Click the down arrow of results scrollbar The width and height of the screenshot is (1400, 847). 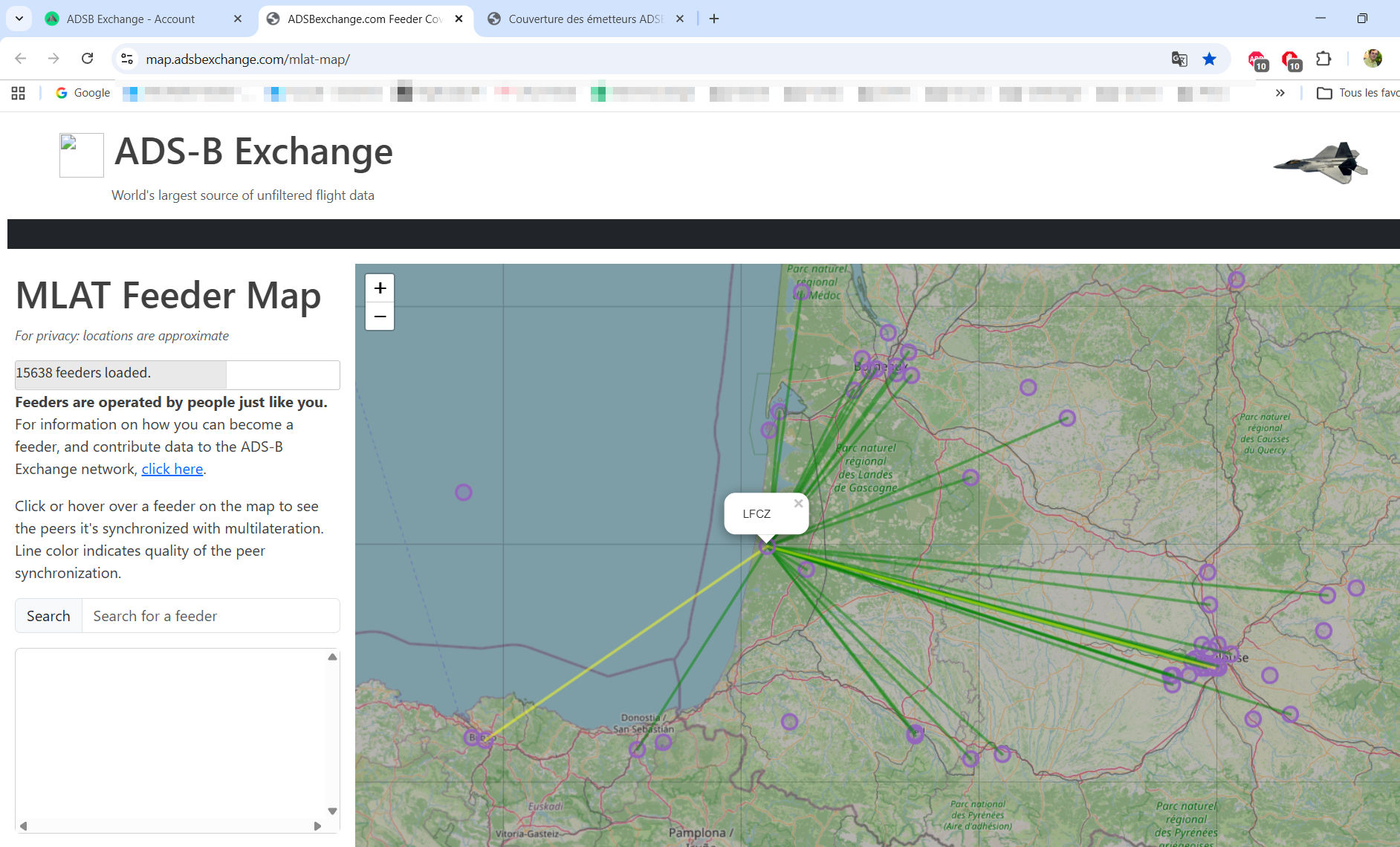[x=332, y=811]
